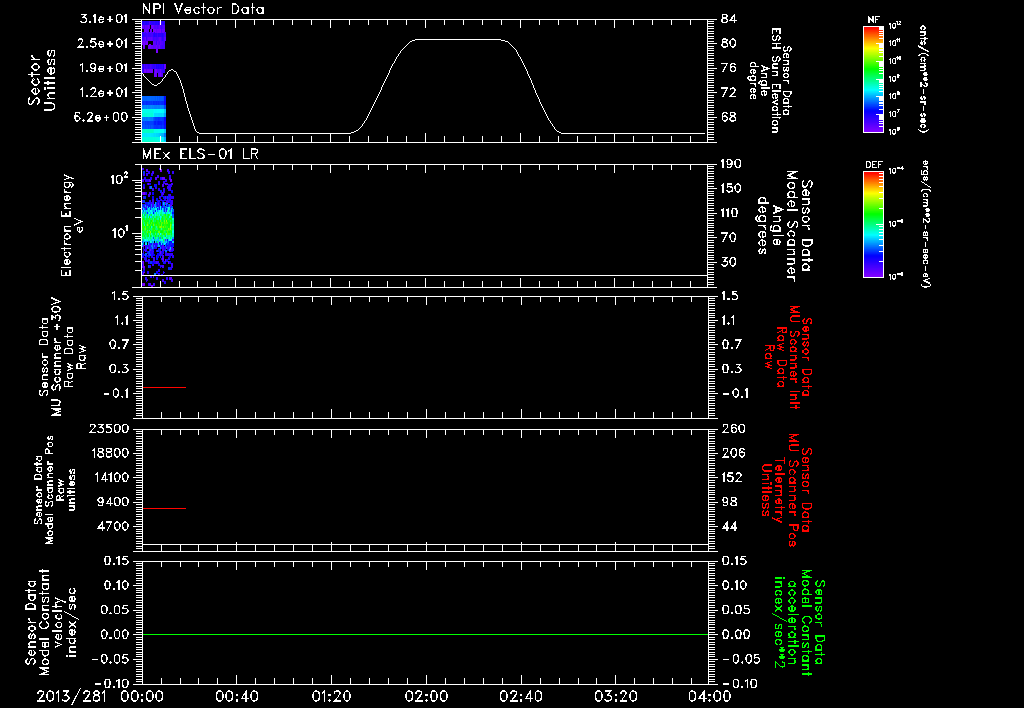1024x708 pixels.
Task: Click the ELS electron energy spectrogram data
Action: click(x=158, y=227)
